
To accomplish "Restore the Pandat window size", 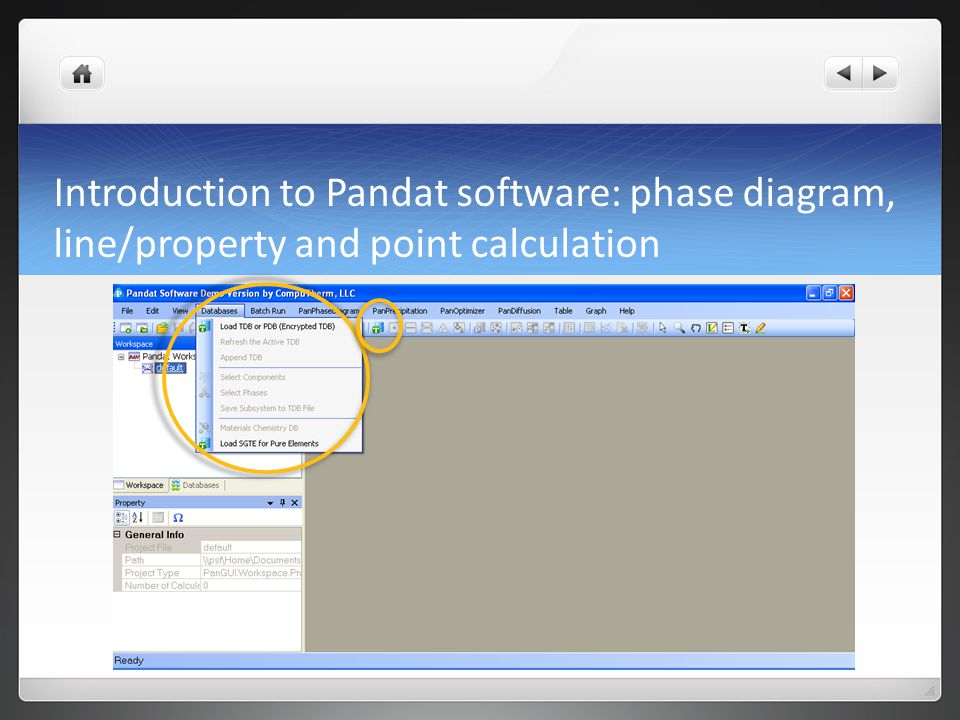I will coord(830,293).
